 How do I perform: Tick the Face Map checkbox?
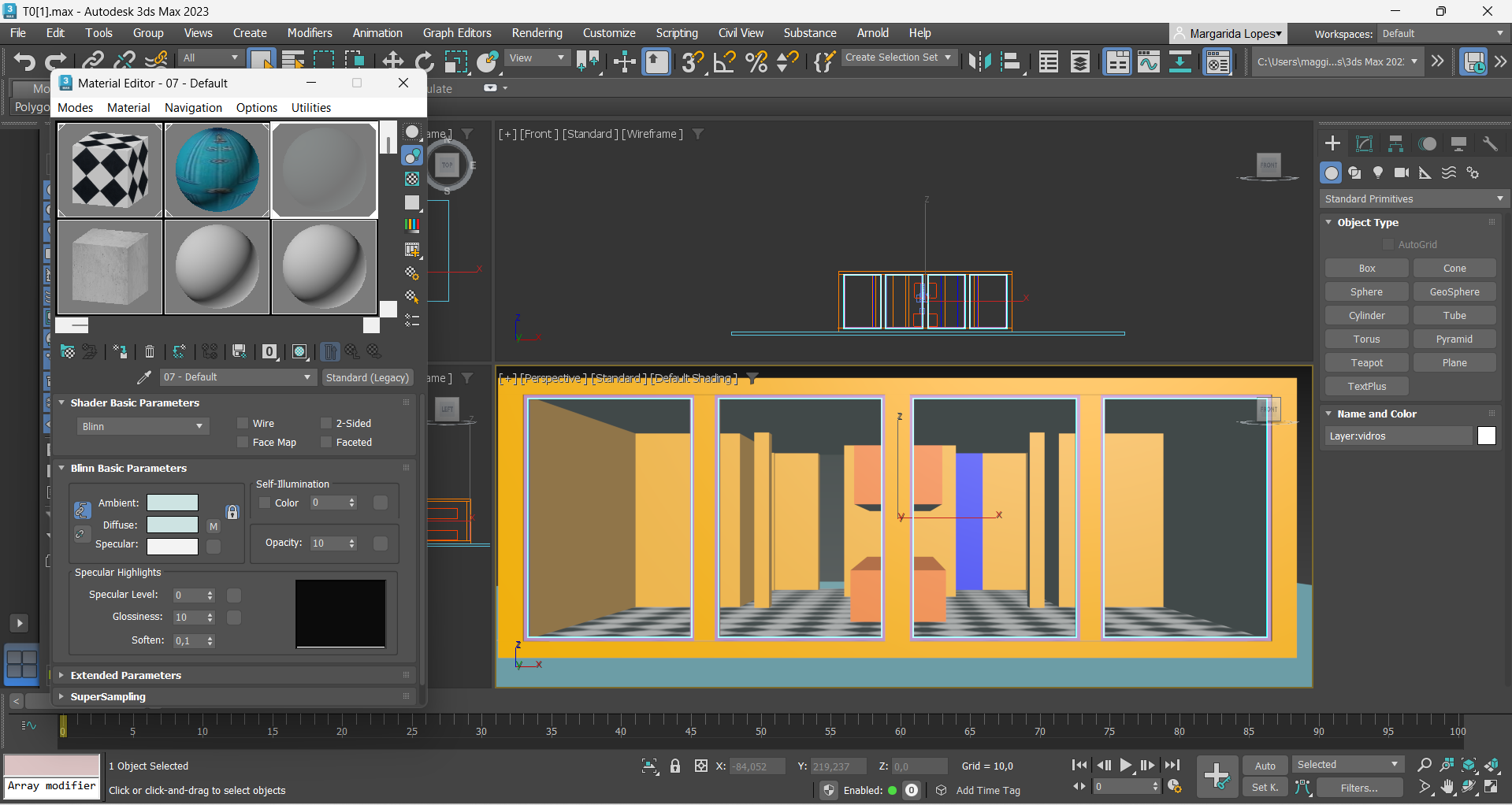click(x=243, y=443)
